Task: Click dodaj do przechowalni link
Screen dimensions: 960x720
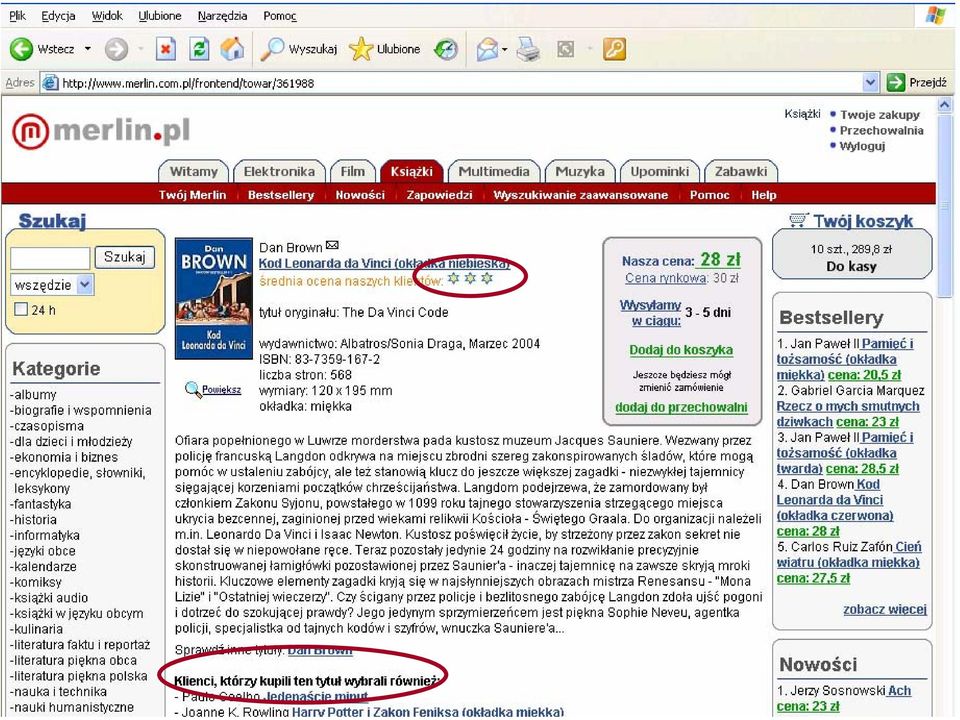Action: coord(681,407)
